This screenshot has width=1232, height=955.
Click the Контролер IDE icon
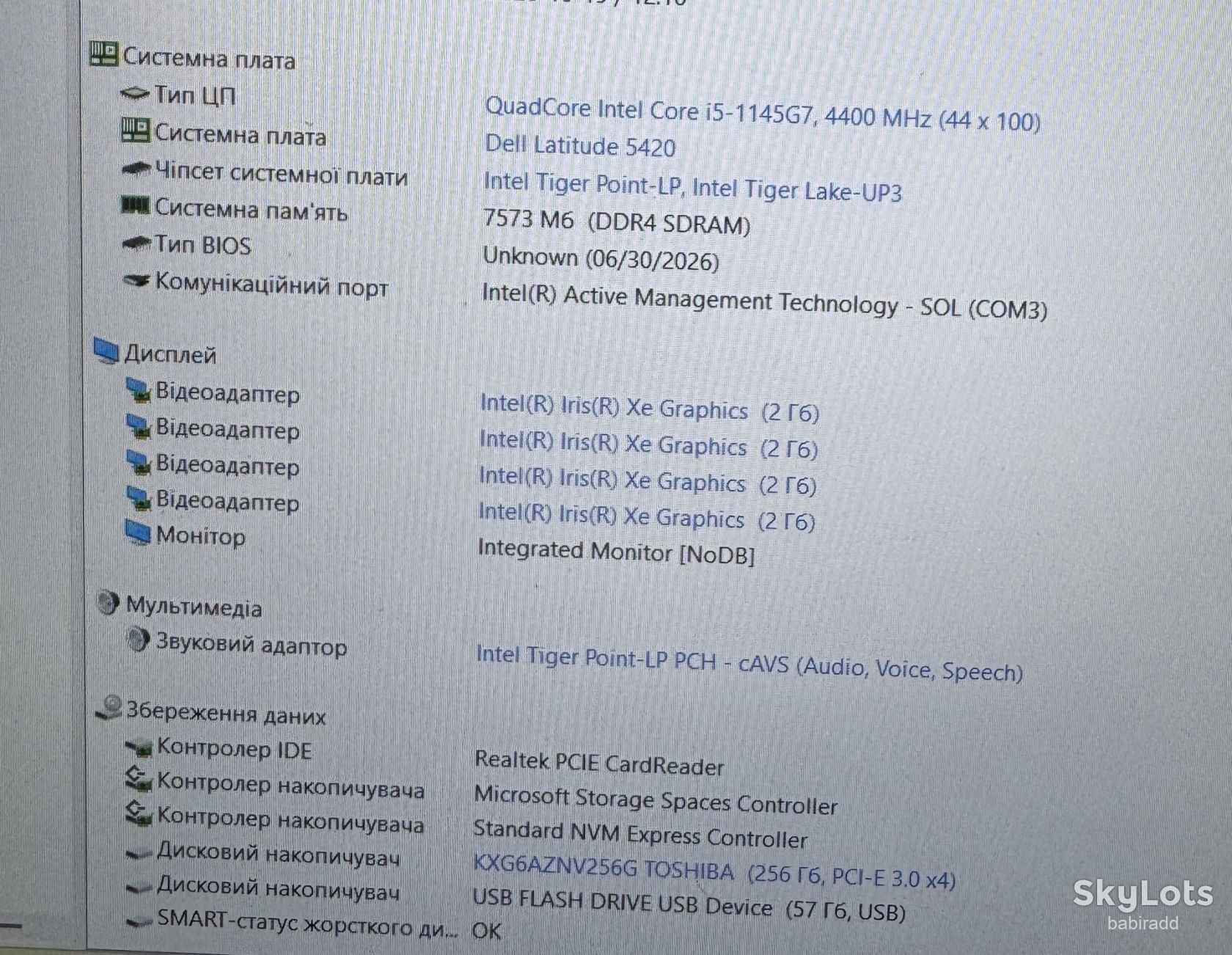point(139,747)
